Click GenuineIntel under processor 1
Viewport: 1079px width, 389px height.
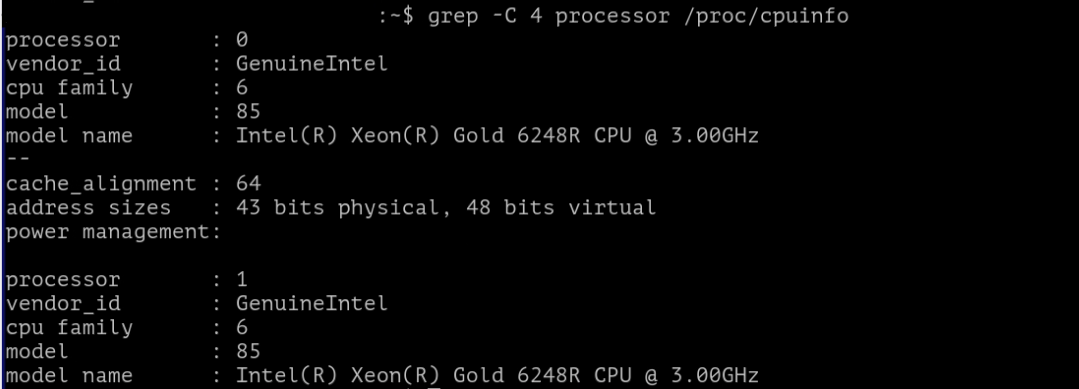click(312, 303)
